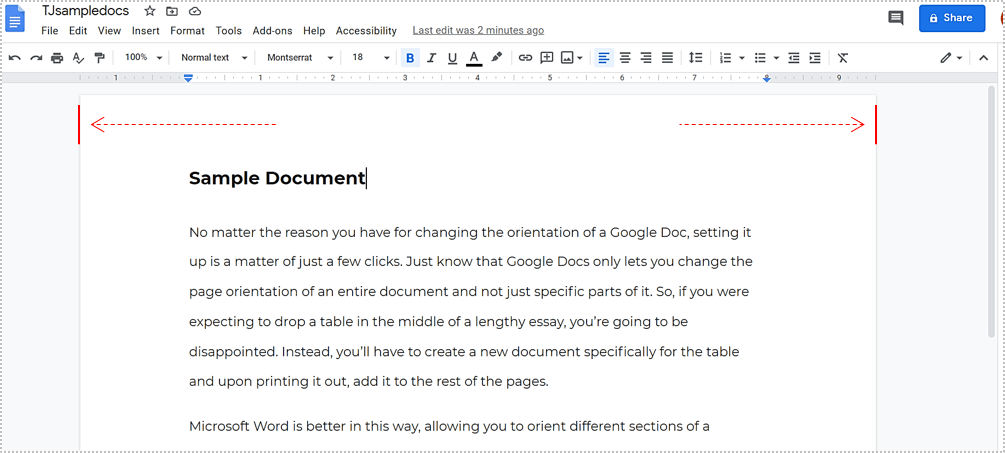Open the Add-ons menu
The width and height of the screenshot is (1005, 453).
[272, 31]
